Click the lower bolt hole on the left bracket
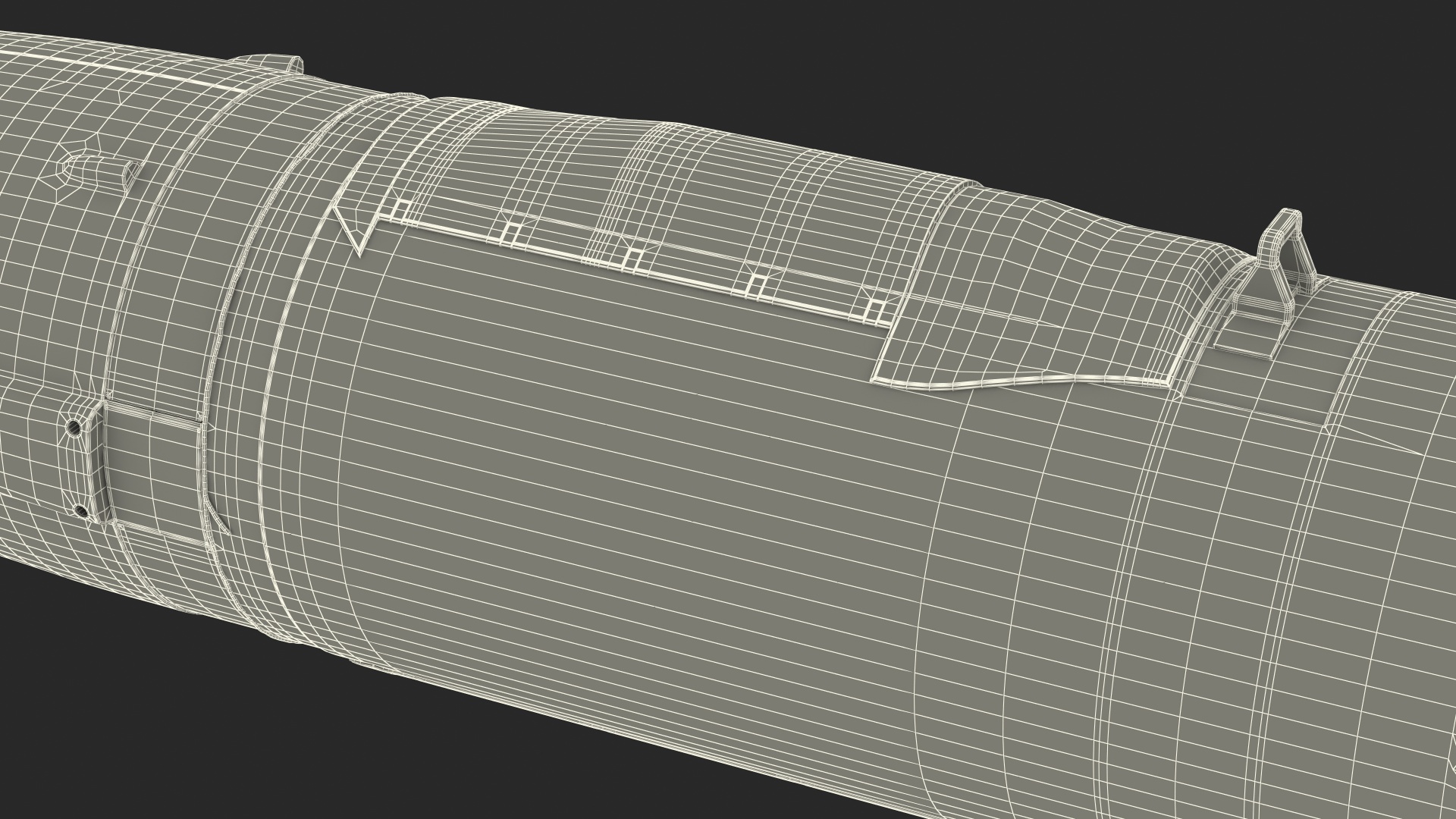 [83, 513]
